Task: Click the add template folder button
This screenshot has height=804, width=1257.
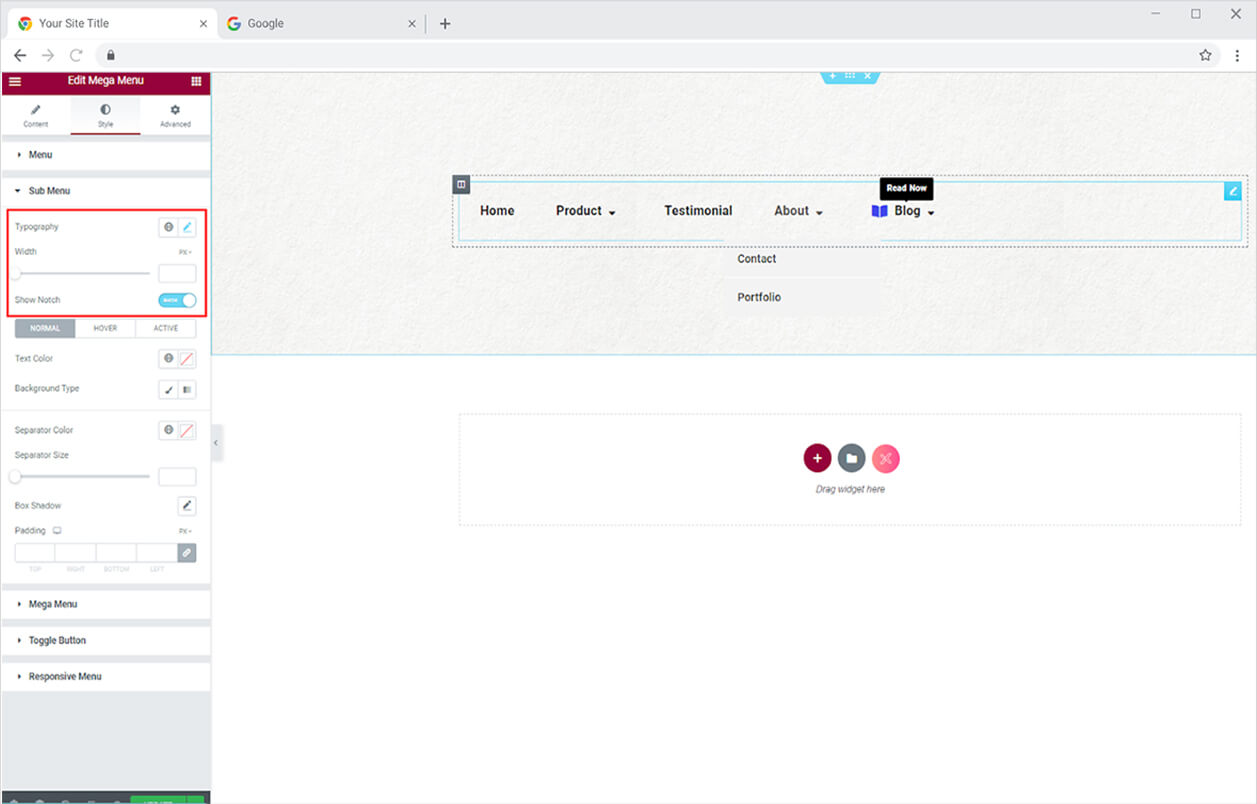Action: tap(851, 458)
